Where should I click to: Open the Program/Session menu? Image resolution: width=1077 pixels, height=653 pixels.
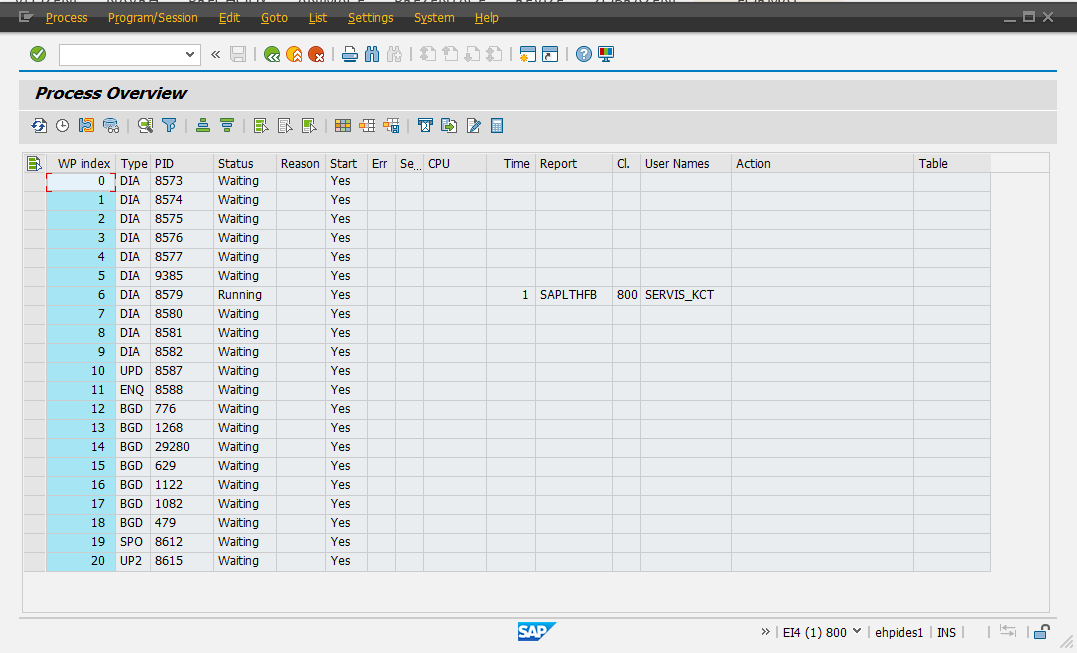tap(152, 18)
